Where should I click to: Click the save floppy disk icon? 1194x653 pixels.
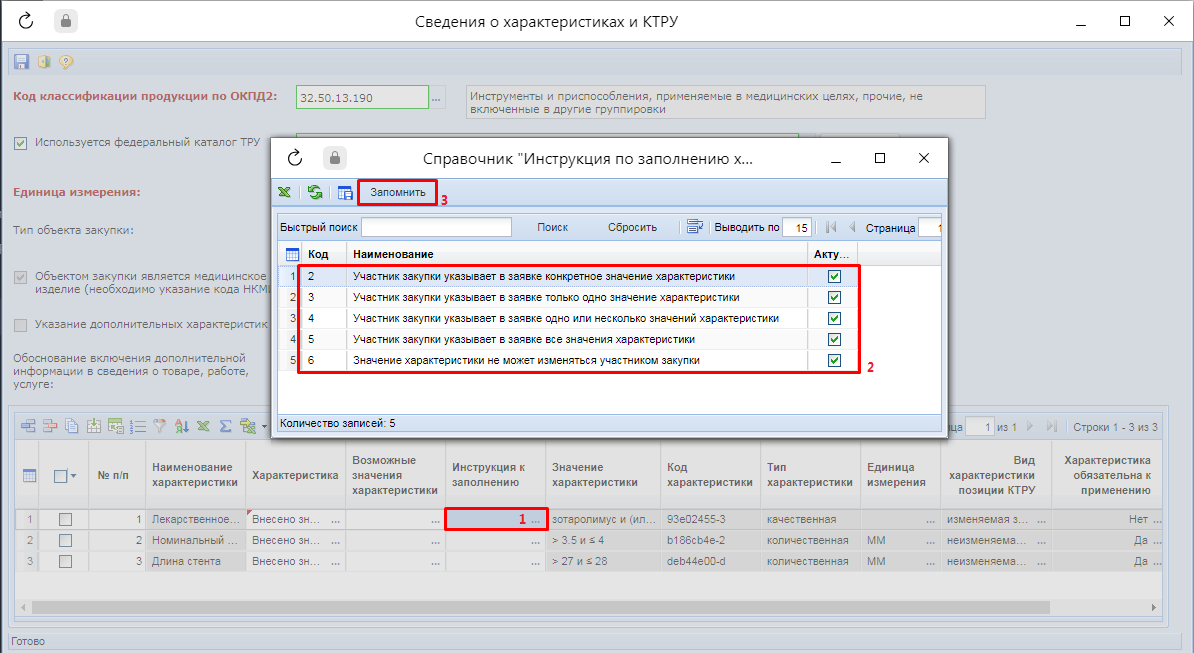click(x=21, y=62)
